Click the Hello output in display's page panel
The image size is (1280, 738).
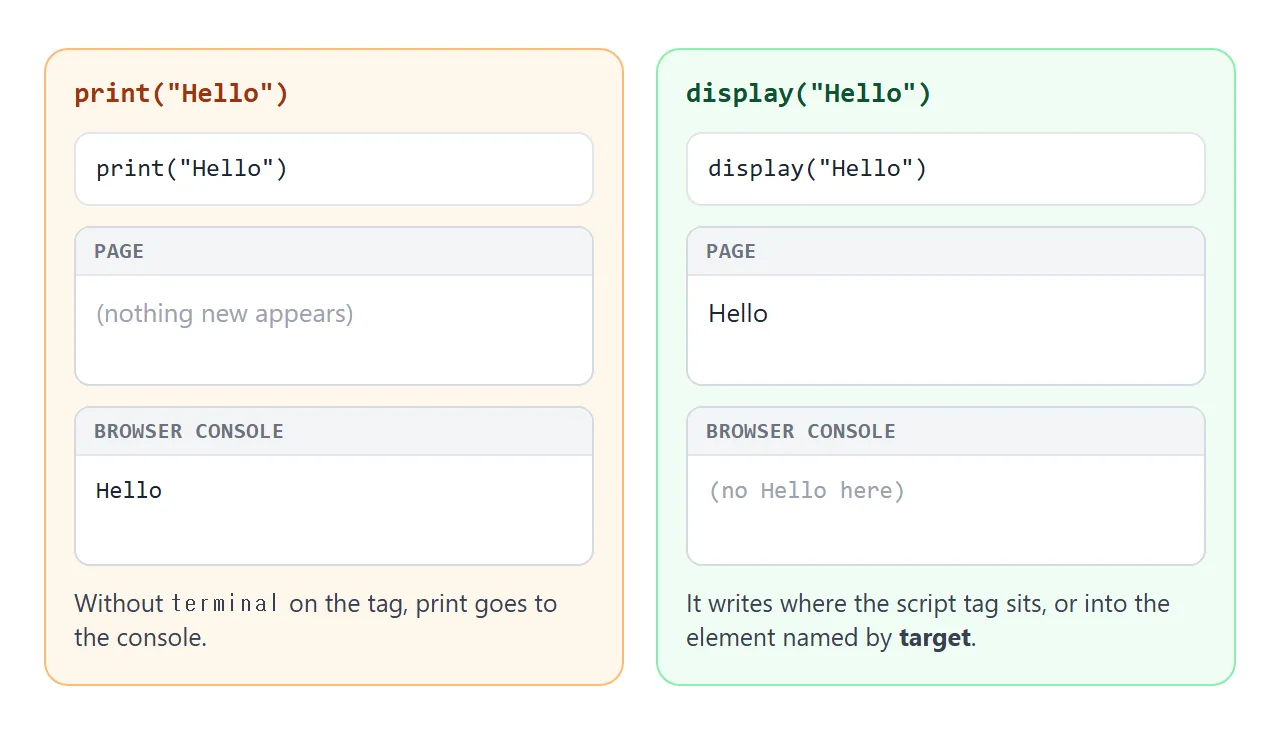[738, 314]
